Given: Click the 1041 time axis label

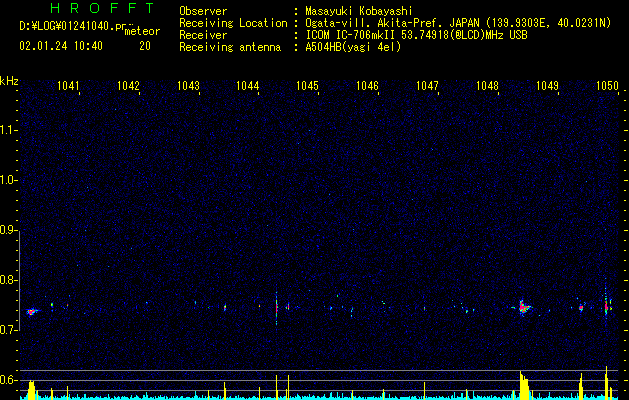Looking at the screenshot, I should coord(68,86).
